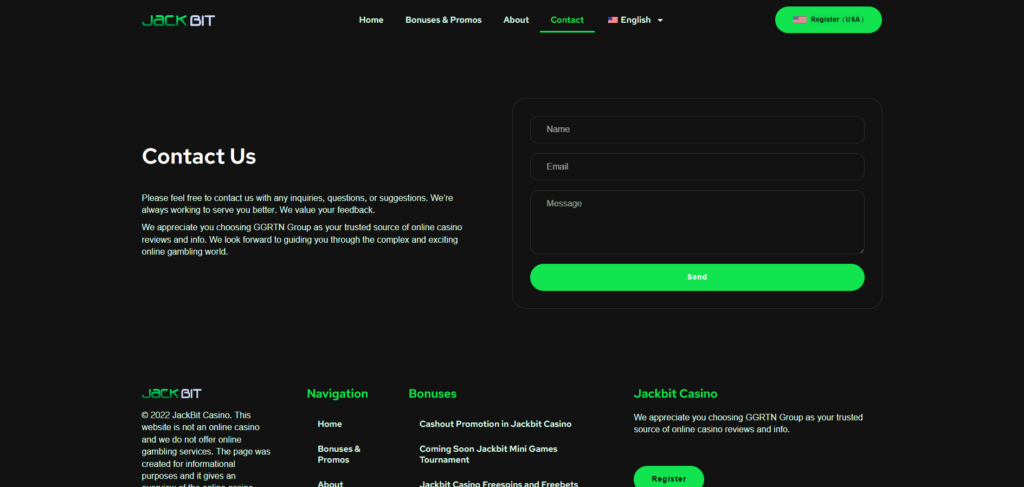Click the Navigation footer heading

(x=337, y=394)
